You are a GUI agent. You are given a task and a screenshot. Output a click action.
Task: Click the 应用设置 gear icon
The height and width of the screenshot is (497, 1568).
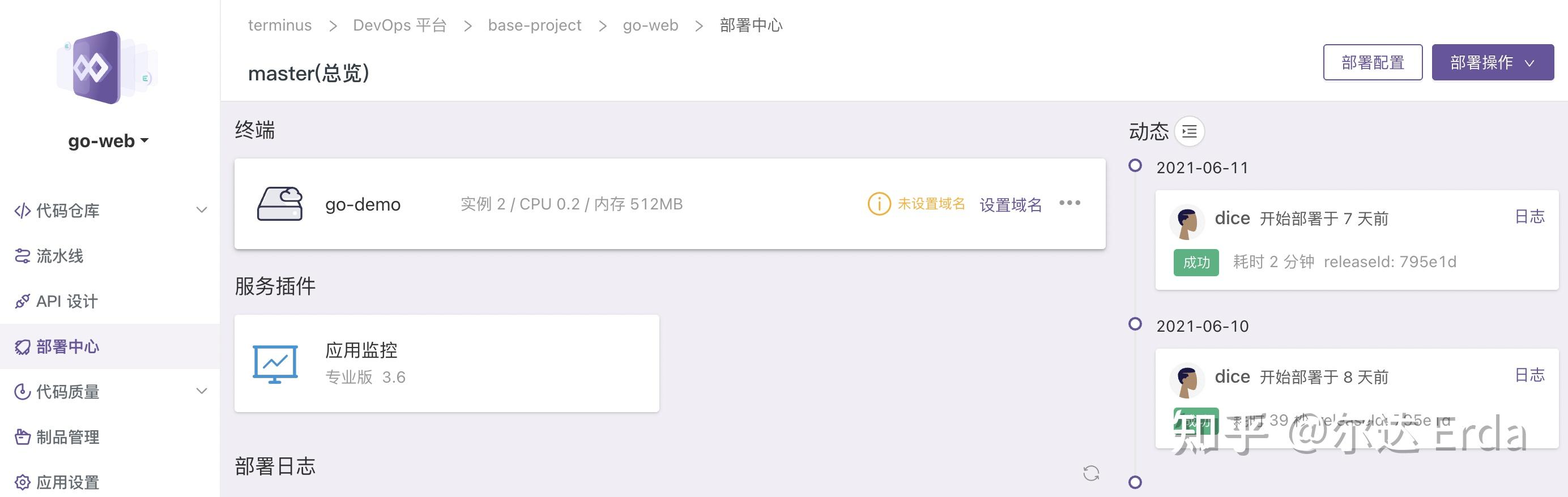click(23, 482)
